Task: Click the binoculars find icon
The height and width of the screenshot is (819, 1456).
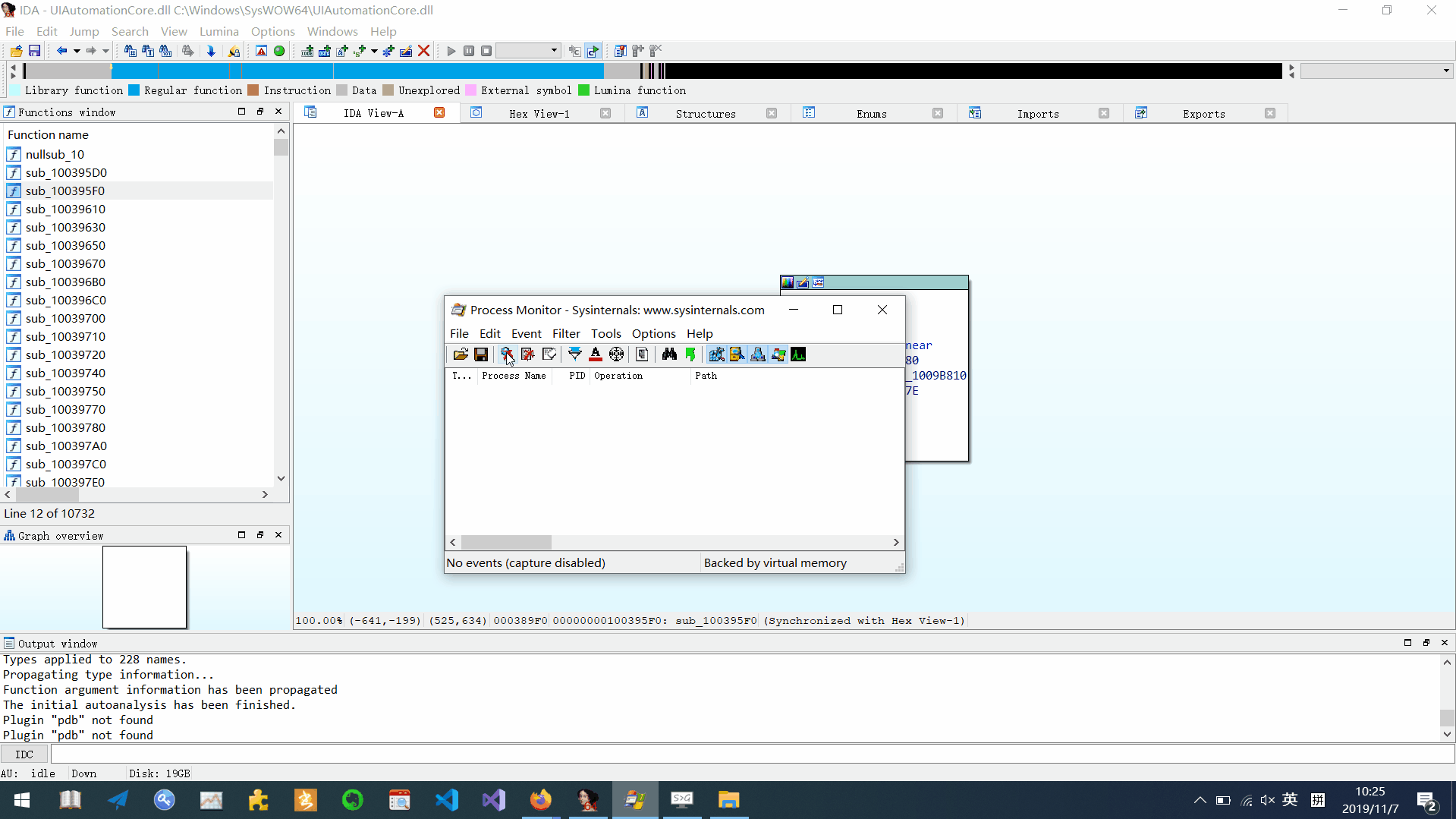Action: pos(669,354)
